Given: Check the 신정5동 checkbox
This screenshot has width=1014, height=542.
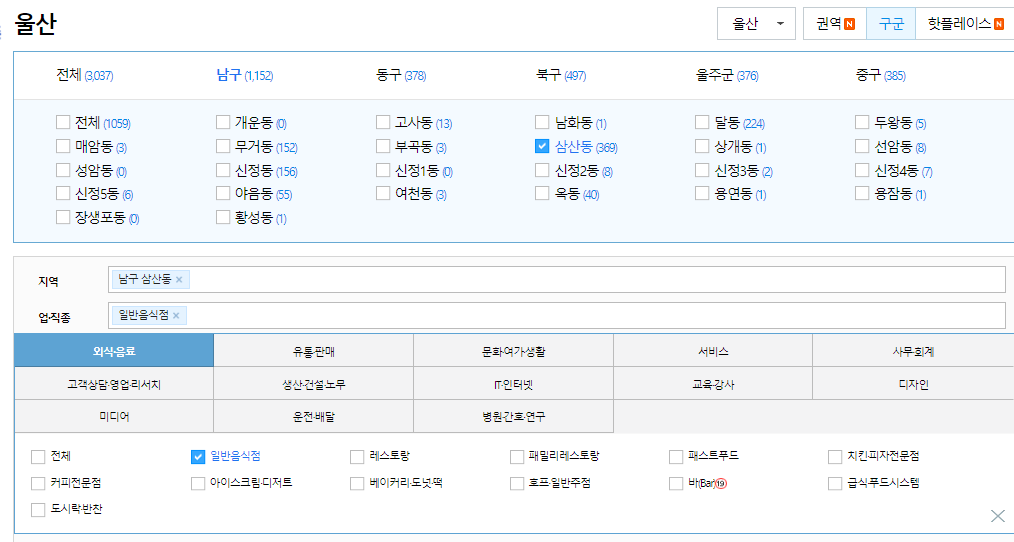Looking at the screenshot, I should click(63, 193).
